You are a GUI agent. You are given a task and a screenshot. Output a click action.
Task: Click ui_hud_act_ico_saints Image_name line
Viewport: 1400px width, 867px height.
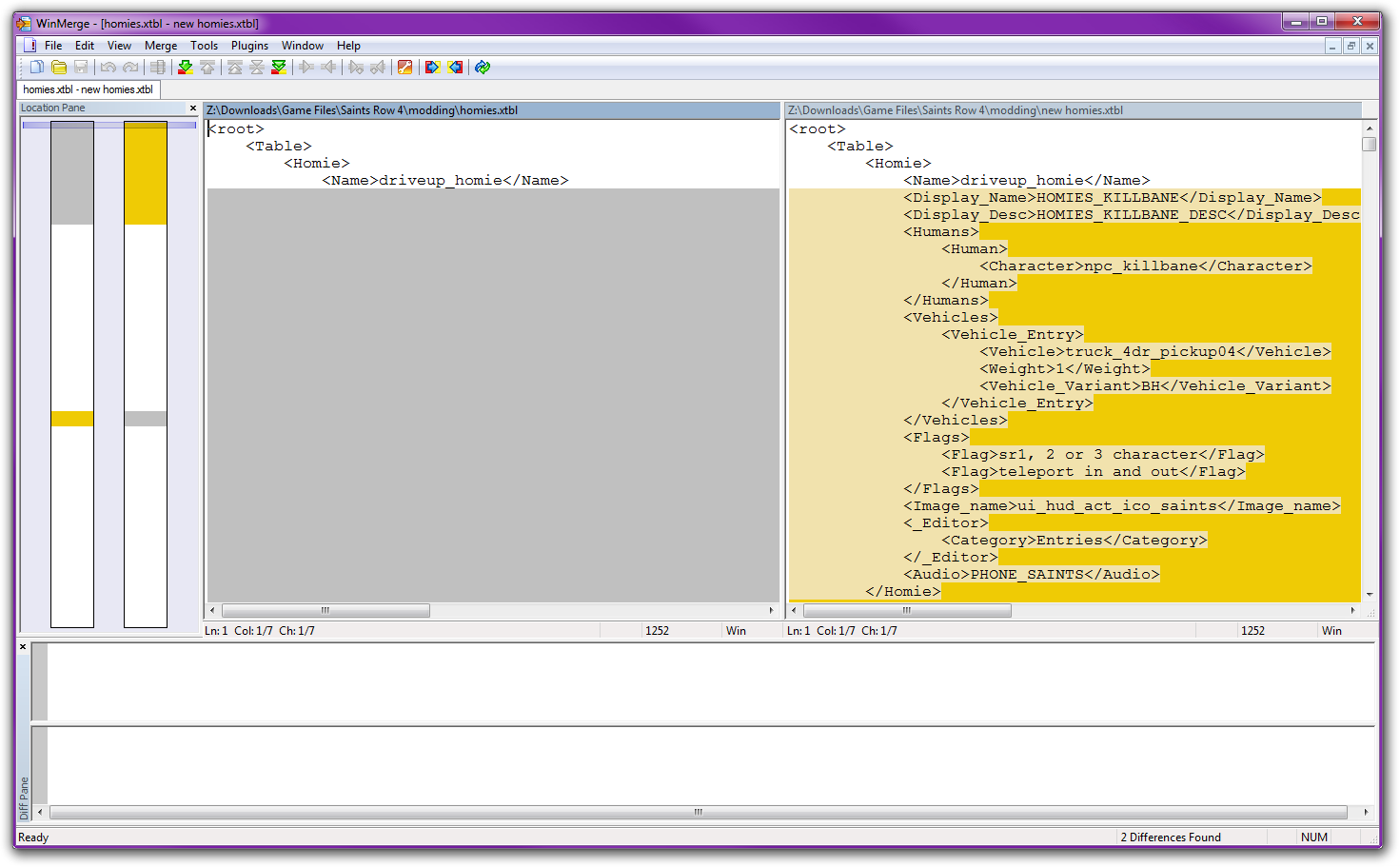(1122, 506)
